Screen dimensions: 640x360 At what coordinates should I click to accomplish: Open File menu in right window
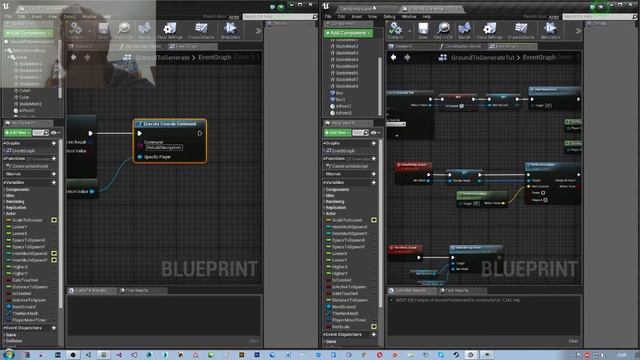(328, 17)
